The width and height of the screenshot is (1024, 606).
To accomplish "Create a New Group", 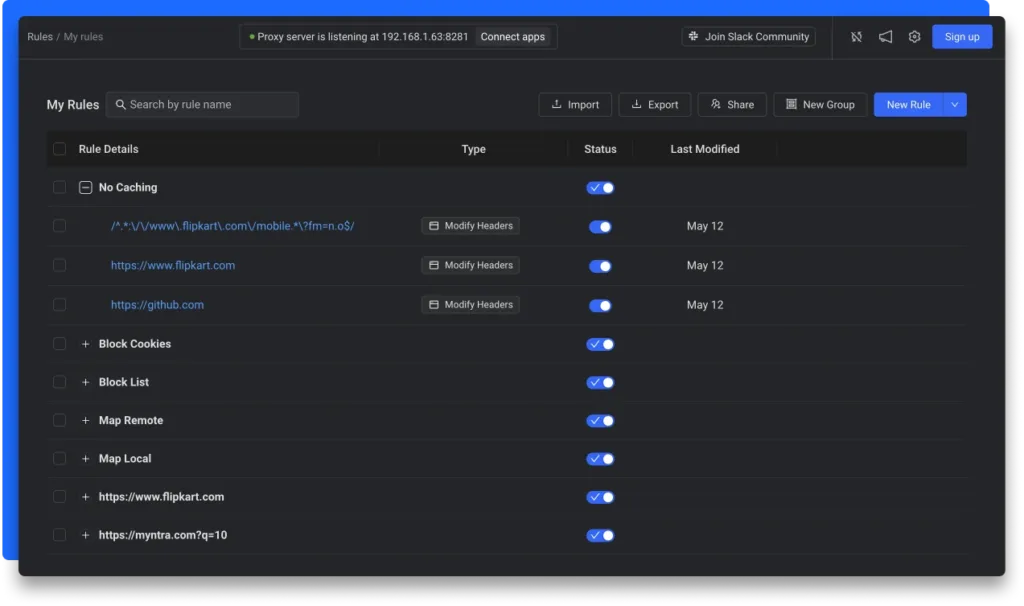I will pyautogui.click(x=820, y=104).
